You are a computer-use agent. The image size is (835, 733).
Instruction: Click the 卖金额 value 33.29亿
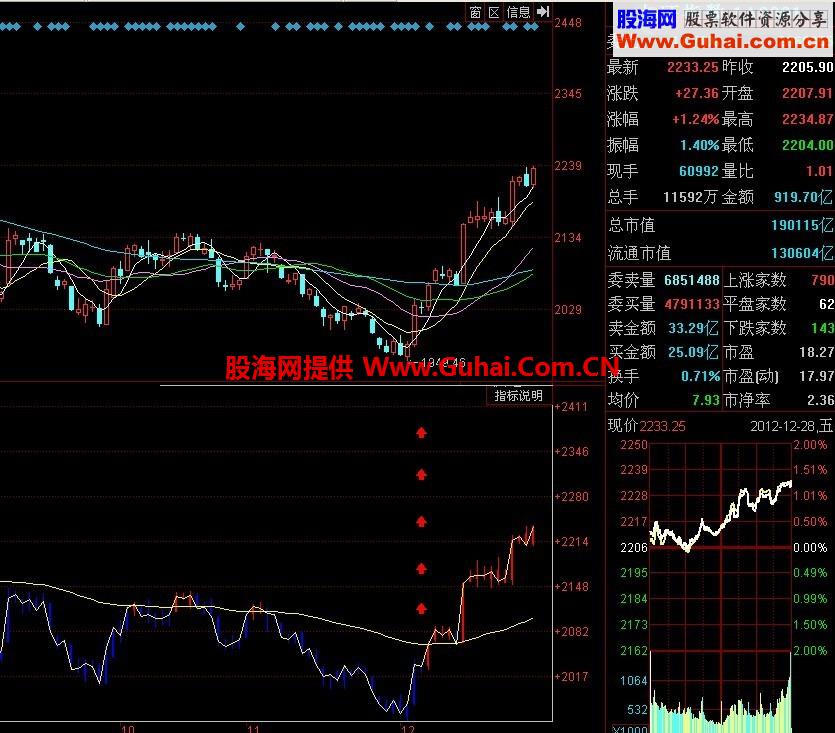pyautogui.click(x=693, y=328)
